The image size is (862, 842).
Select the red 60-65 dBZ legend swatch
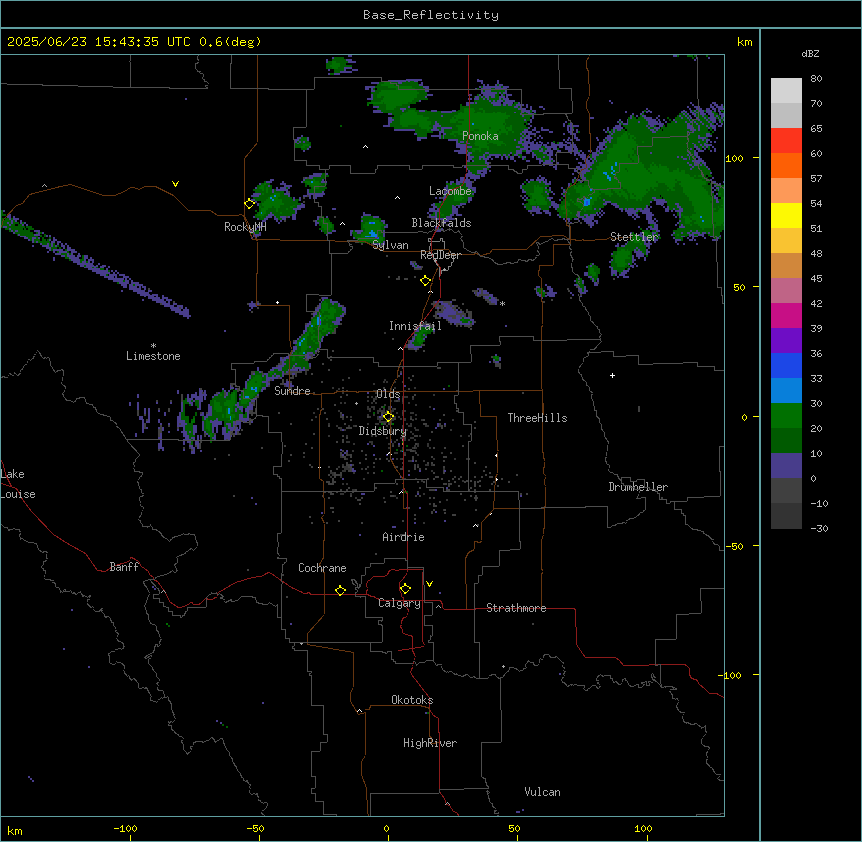point(786,141)
